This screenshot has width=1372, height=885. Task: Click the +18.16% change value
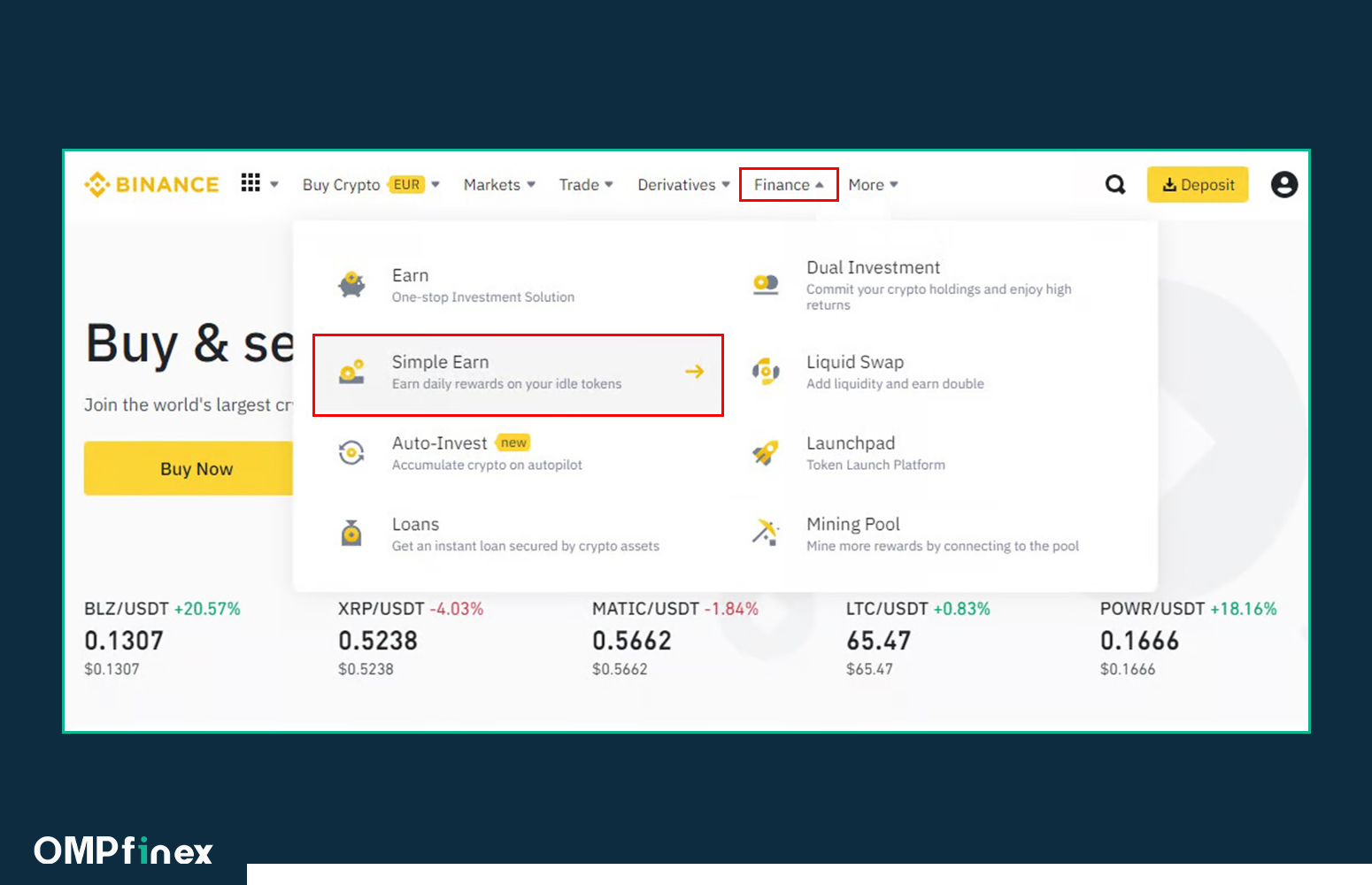tap(1244, 609)
